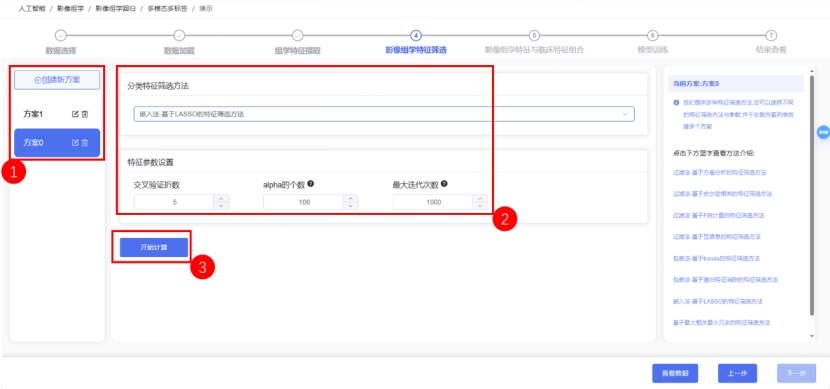Screen dimensions: 830x389
Task: Click scrollbar down arrow in right panel
Action: 812,336
